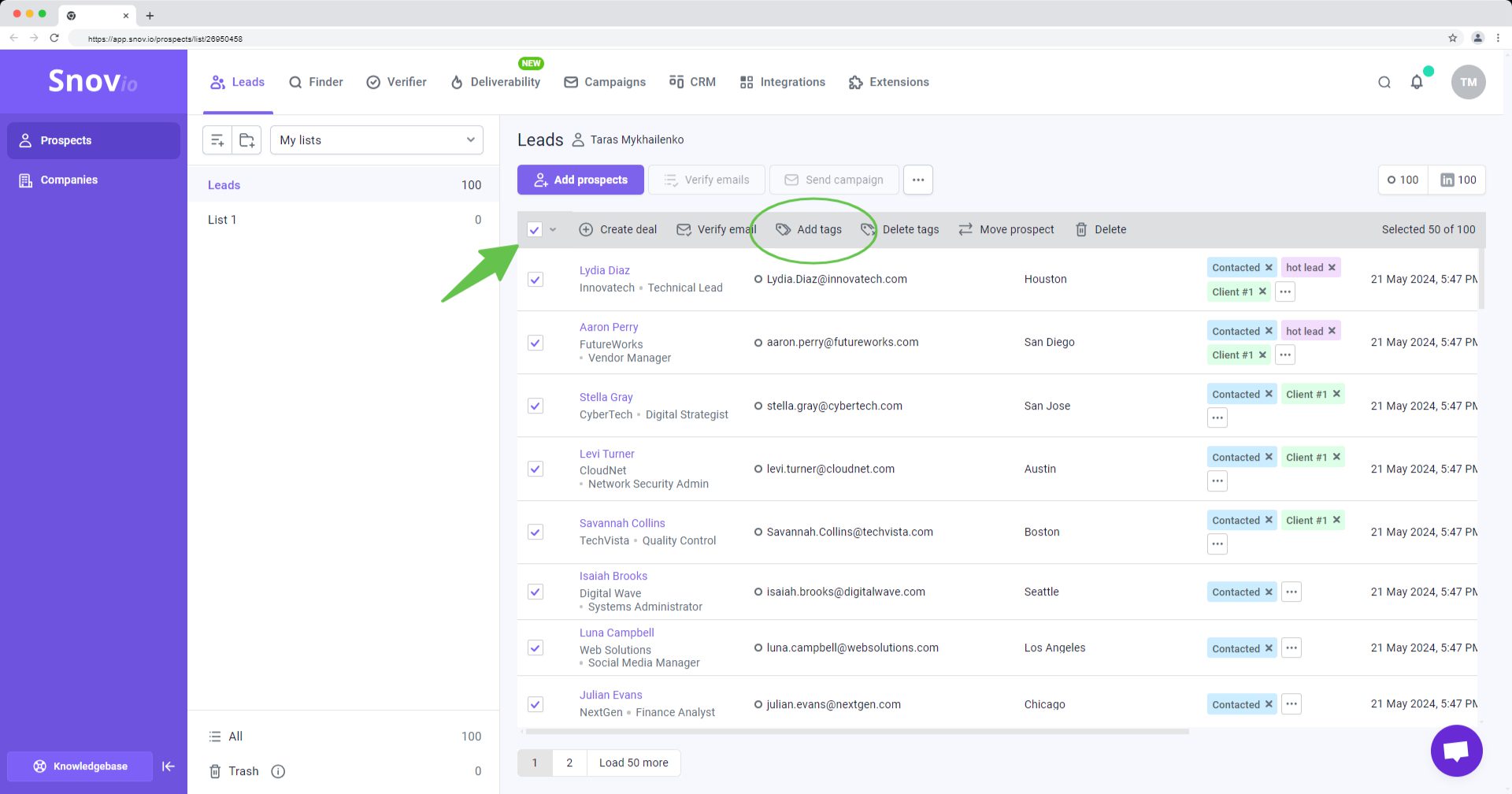Click the Add prospects button
Image resolution: width=1512 pixels, height=794 pixels.
coord(580,180)
